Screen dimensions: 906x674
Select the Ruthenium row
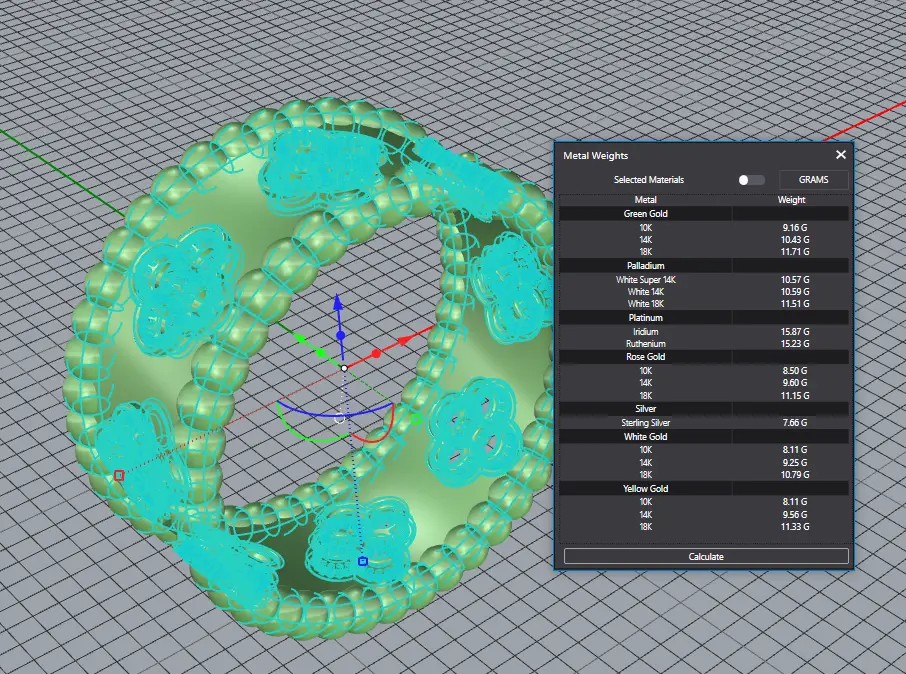703,343
